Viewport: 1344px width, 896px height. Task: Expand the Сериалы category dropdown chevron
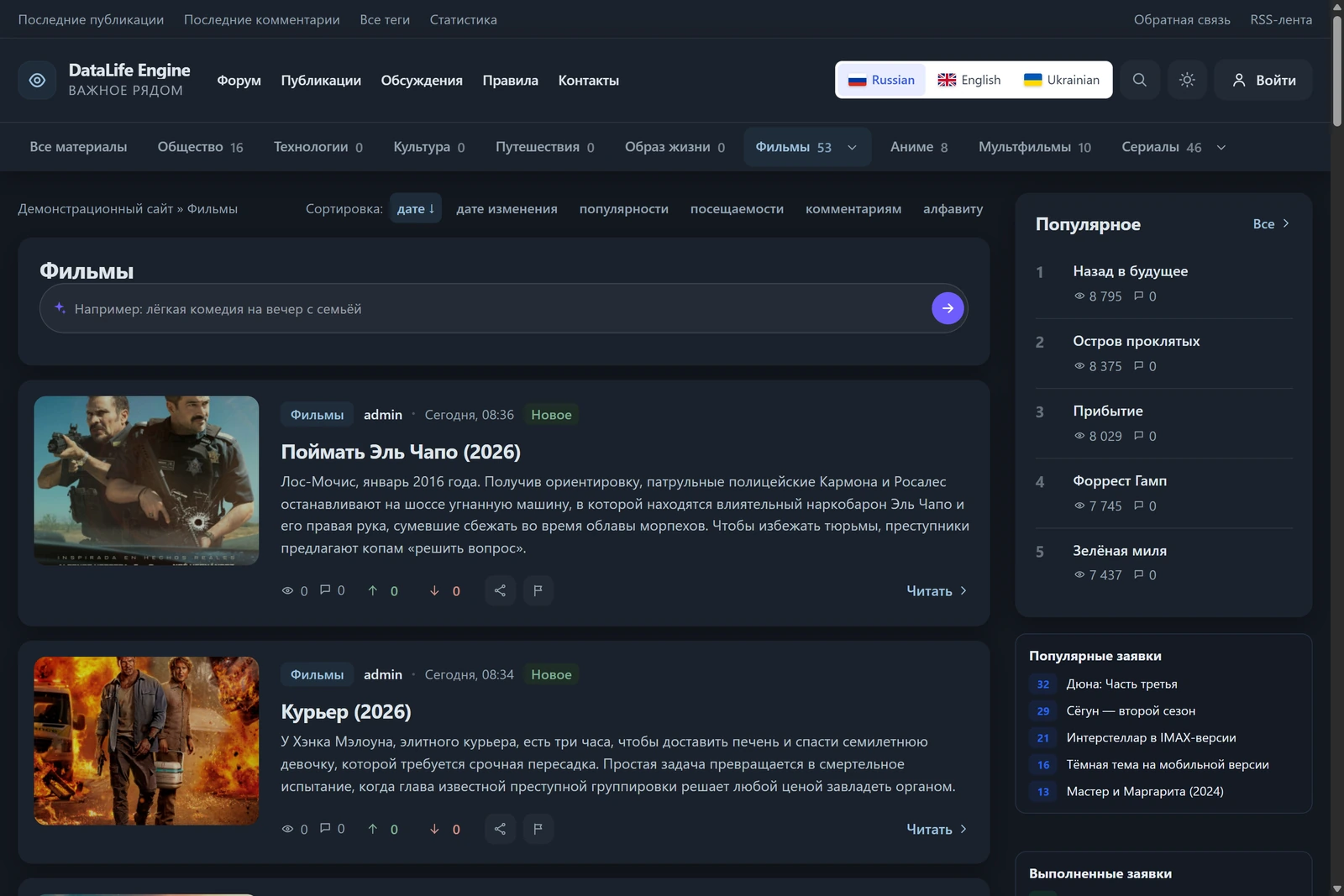[x=1221, y=147]
